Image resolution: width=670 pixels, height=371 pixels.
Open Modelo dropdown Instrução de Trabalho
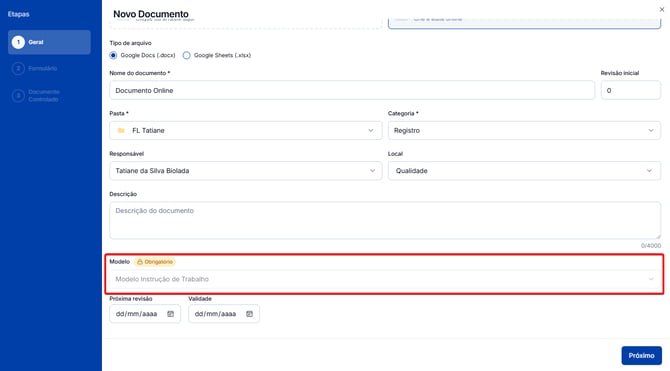point(385,279)
